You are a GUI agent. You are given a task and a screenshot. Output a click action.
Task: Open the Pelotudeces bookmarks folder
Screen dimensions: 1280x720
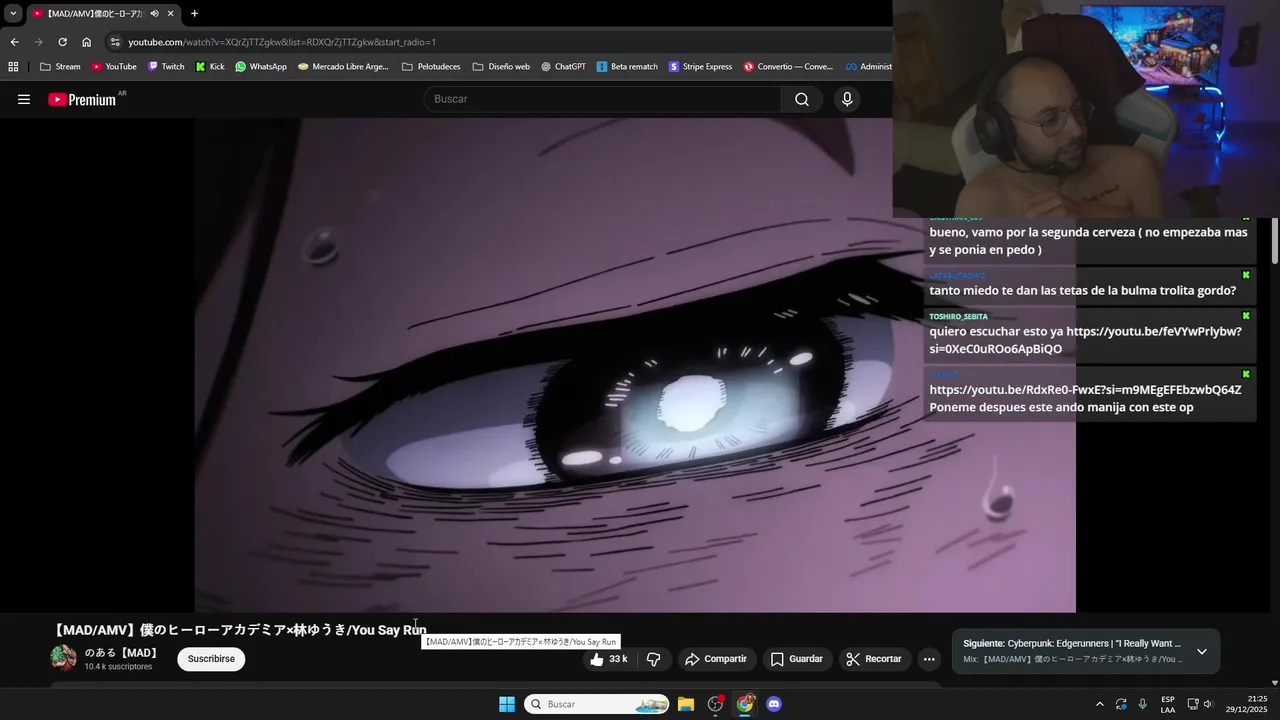(431, 67)
